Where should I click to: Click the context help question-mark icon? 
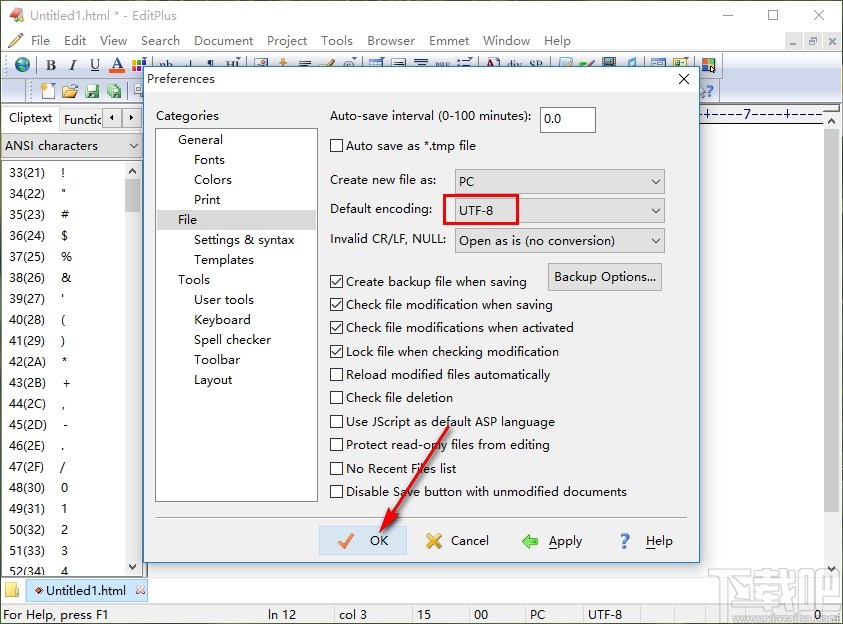pyautogui.click(x=707, y=91)
